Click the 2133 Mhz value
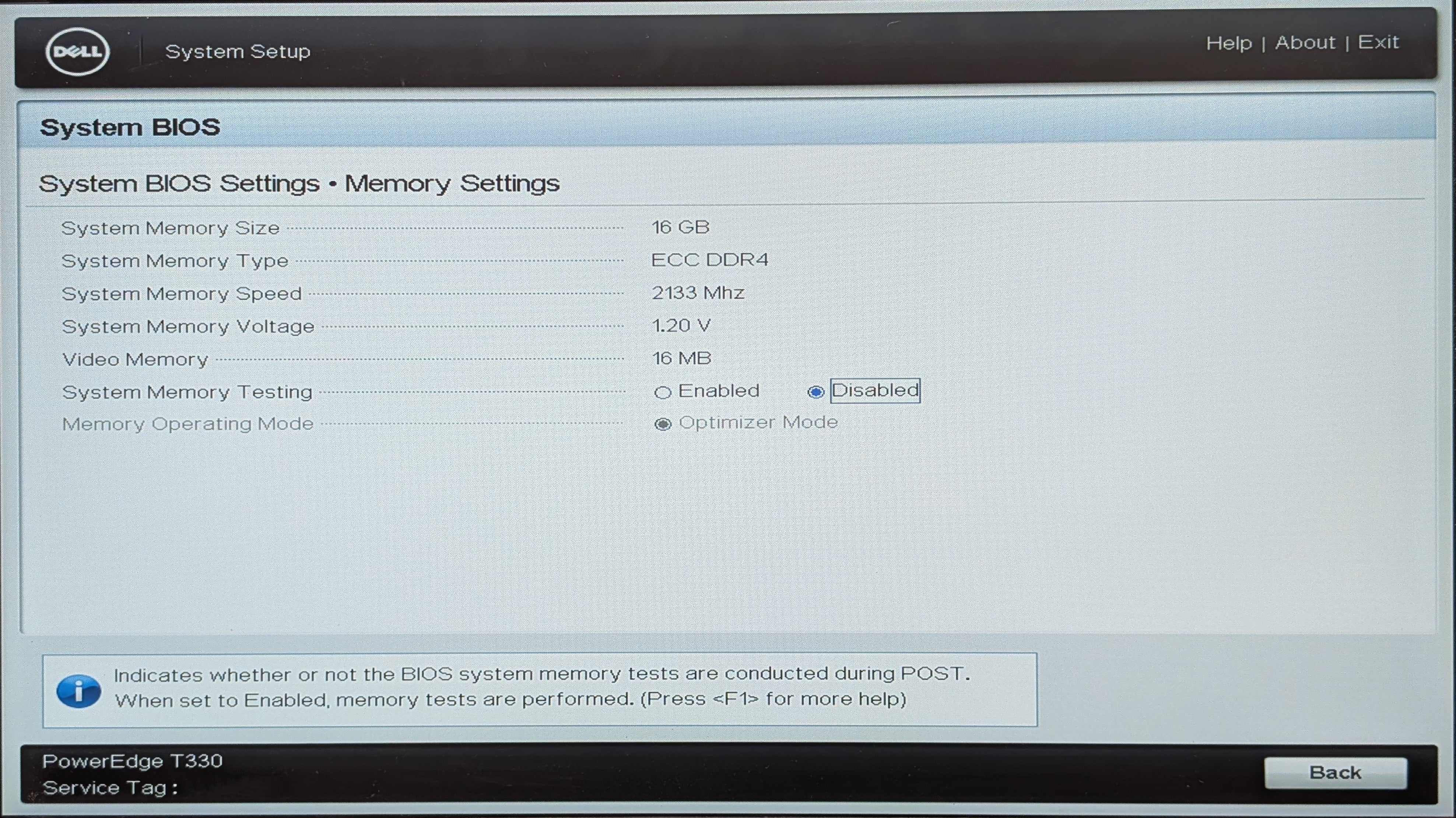 pos(698,293)
